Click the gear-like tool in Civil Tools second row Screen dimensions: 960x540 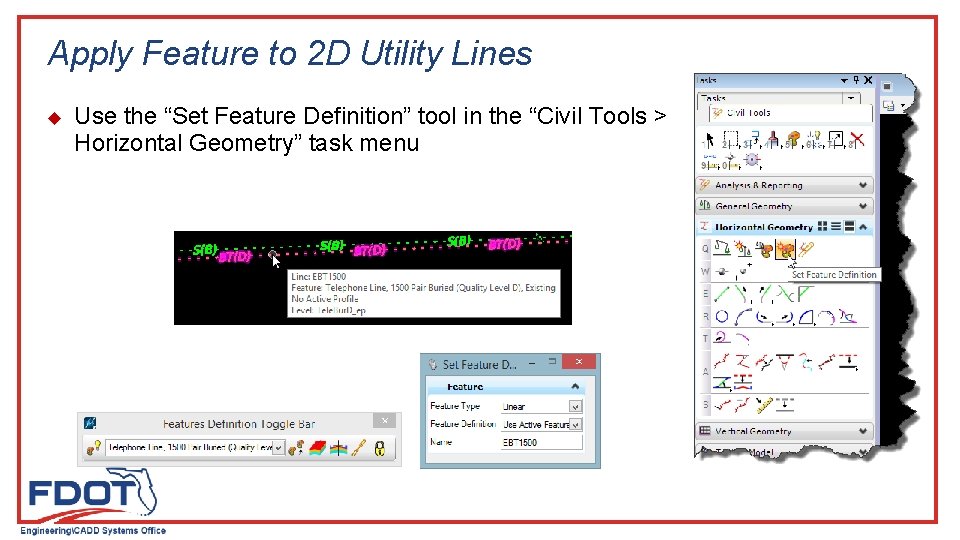pos(752,161)
